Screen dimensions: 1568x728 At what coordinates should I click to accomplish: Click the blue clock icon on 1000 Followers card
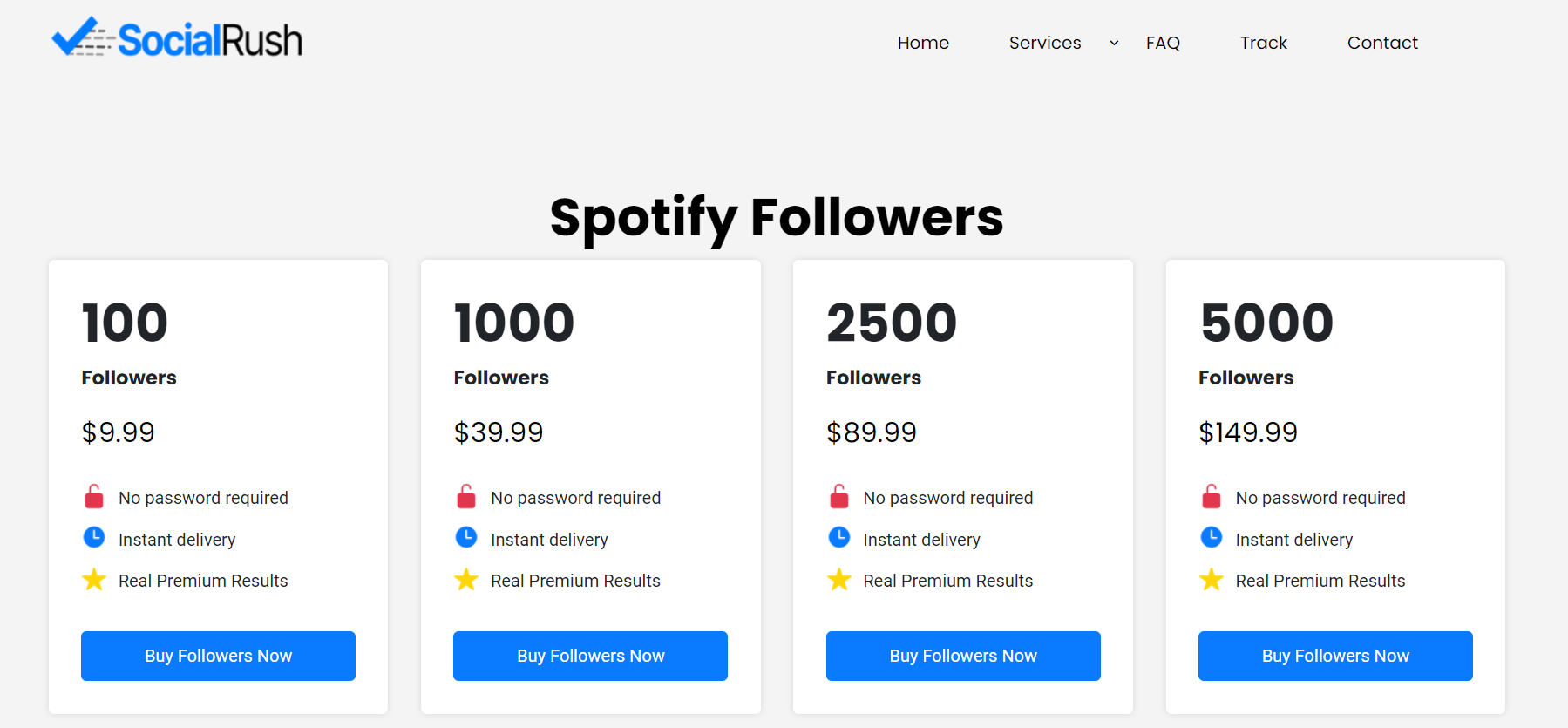[466, 538]
